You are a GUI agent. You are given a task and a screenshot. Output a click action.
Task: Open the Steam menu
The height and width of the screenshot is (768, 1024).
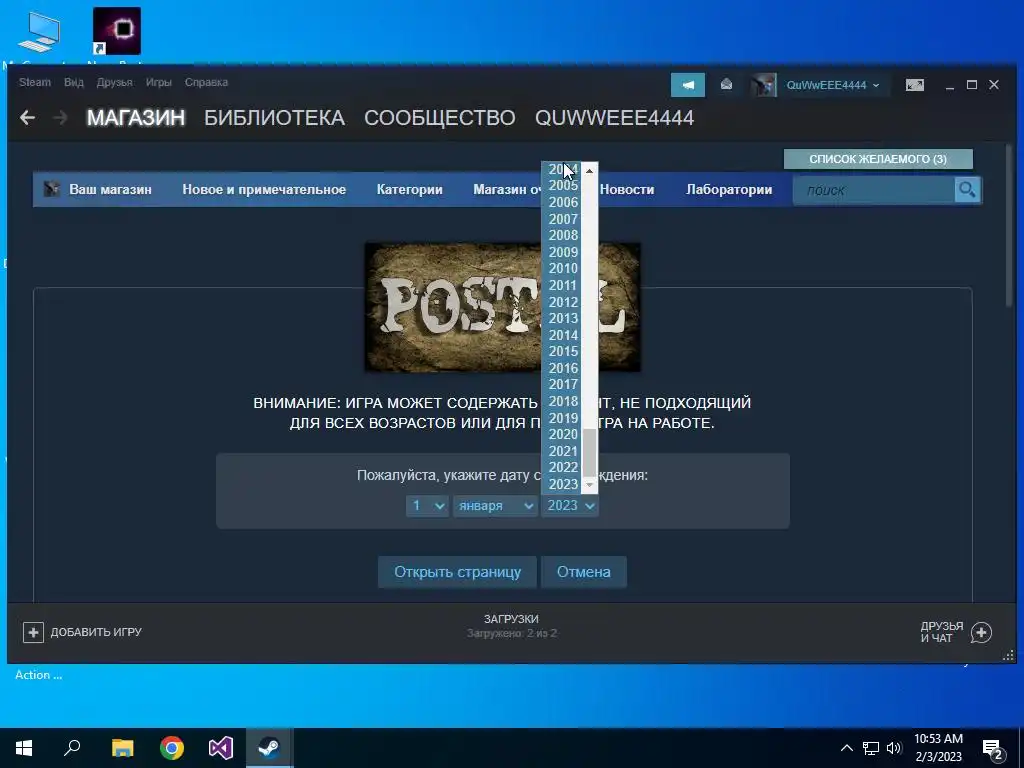click(35, 82)
